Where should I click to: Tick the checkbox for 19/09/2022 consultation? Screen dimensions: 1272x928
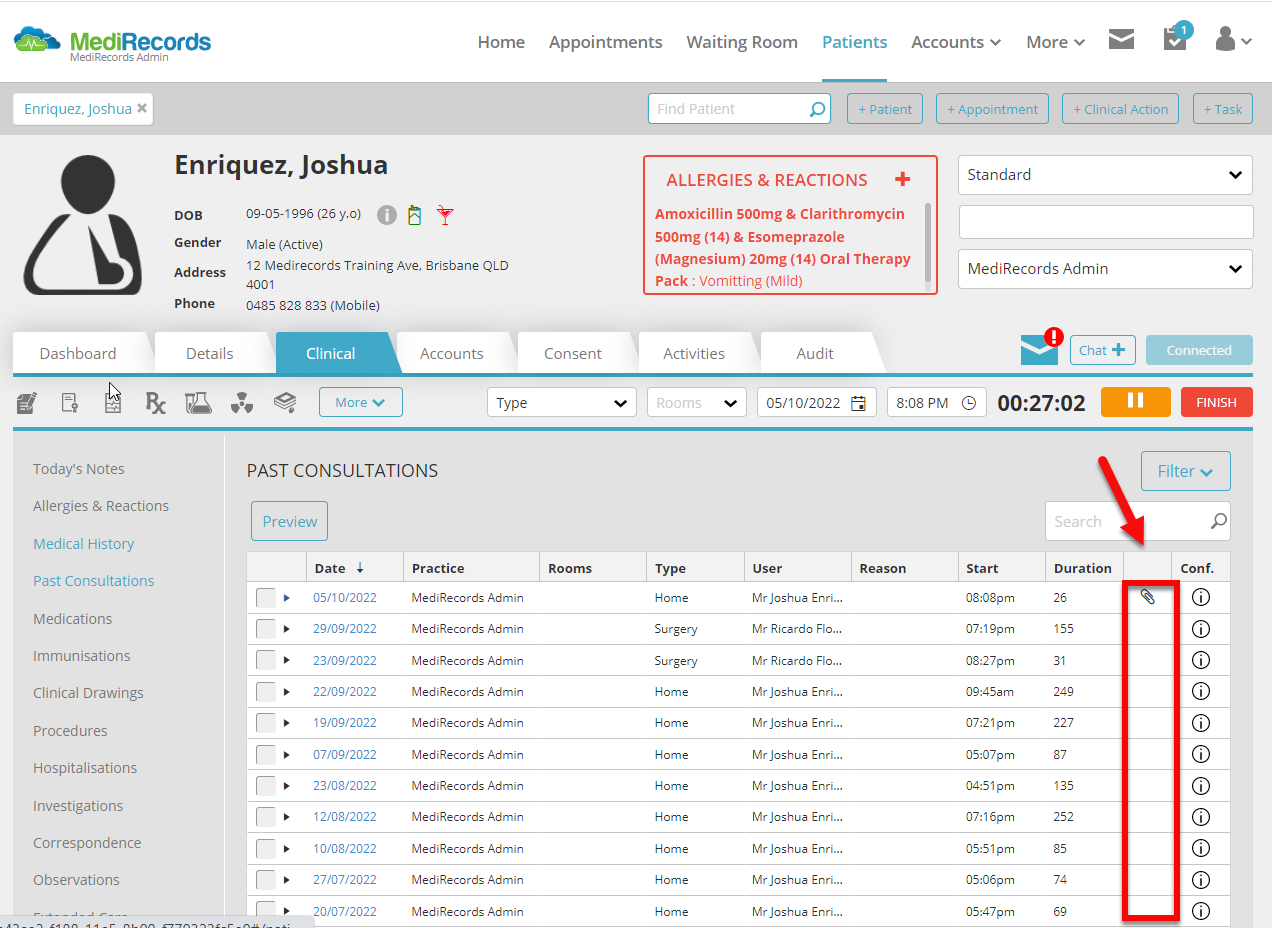pos(265,723)
